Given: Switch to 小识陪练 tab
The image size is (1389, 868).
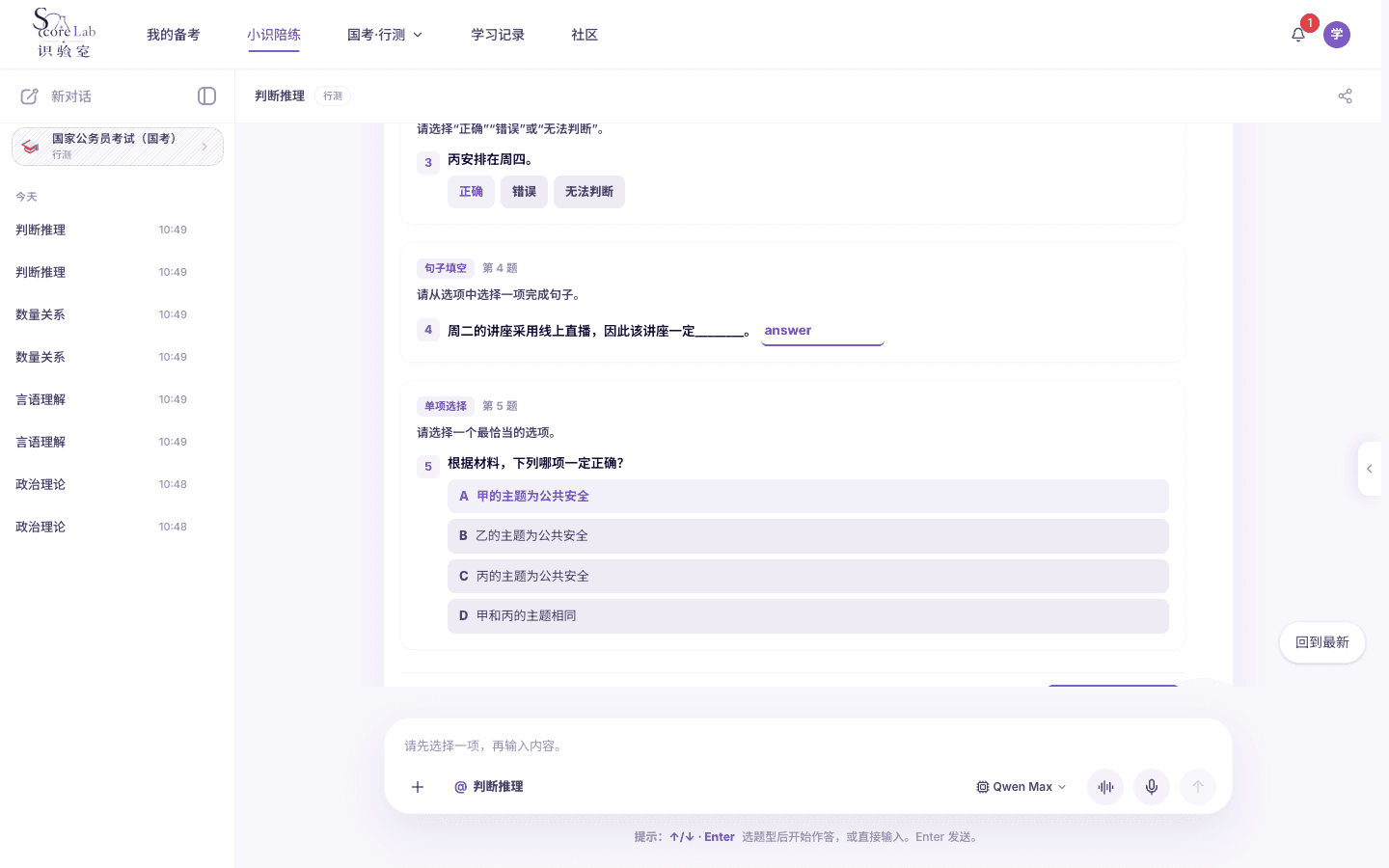Looking at the screenshot, I should coord(274,35).
